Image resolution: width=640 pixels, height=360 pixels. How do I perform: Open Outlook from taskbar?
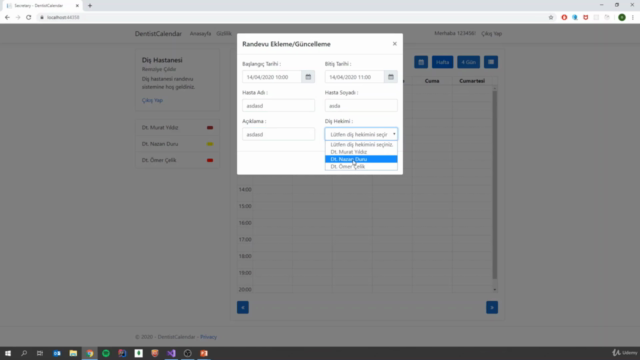(x=57, y=353)
